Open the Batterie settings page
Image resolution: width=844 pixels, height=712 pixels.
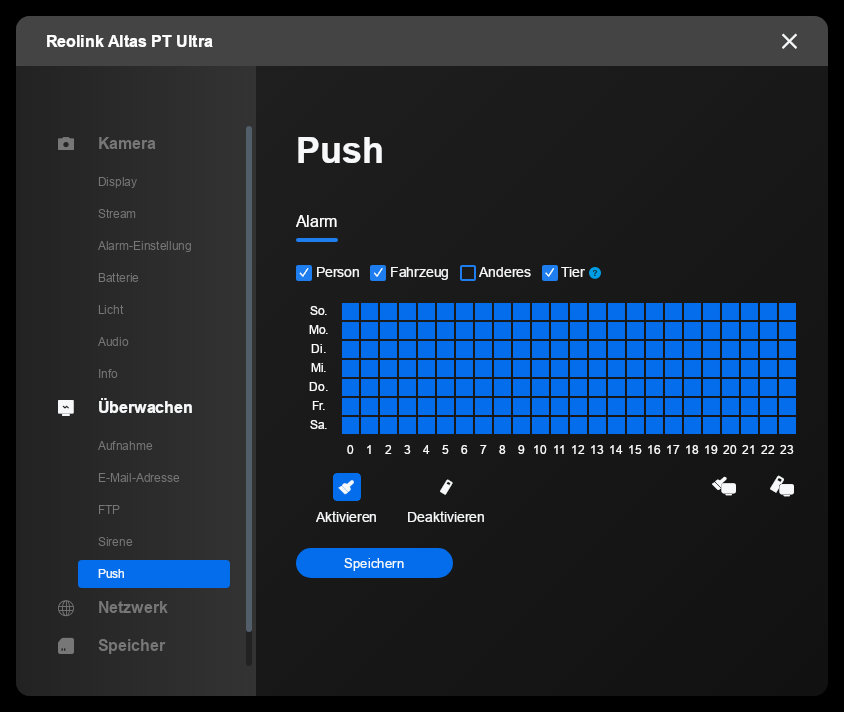pos(118,278)
